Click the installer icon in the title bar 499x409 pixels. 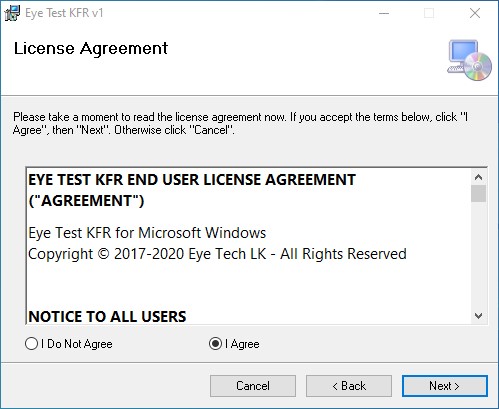pyautogui.click(x=12, y=13)
